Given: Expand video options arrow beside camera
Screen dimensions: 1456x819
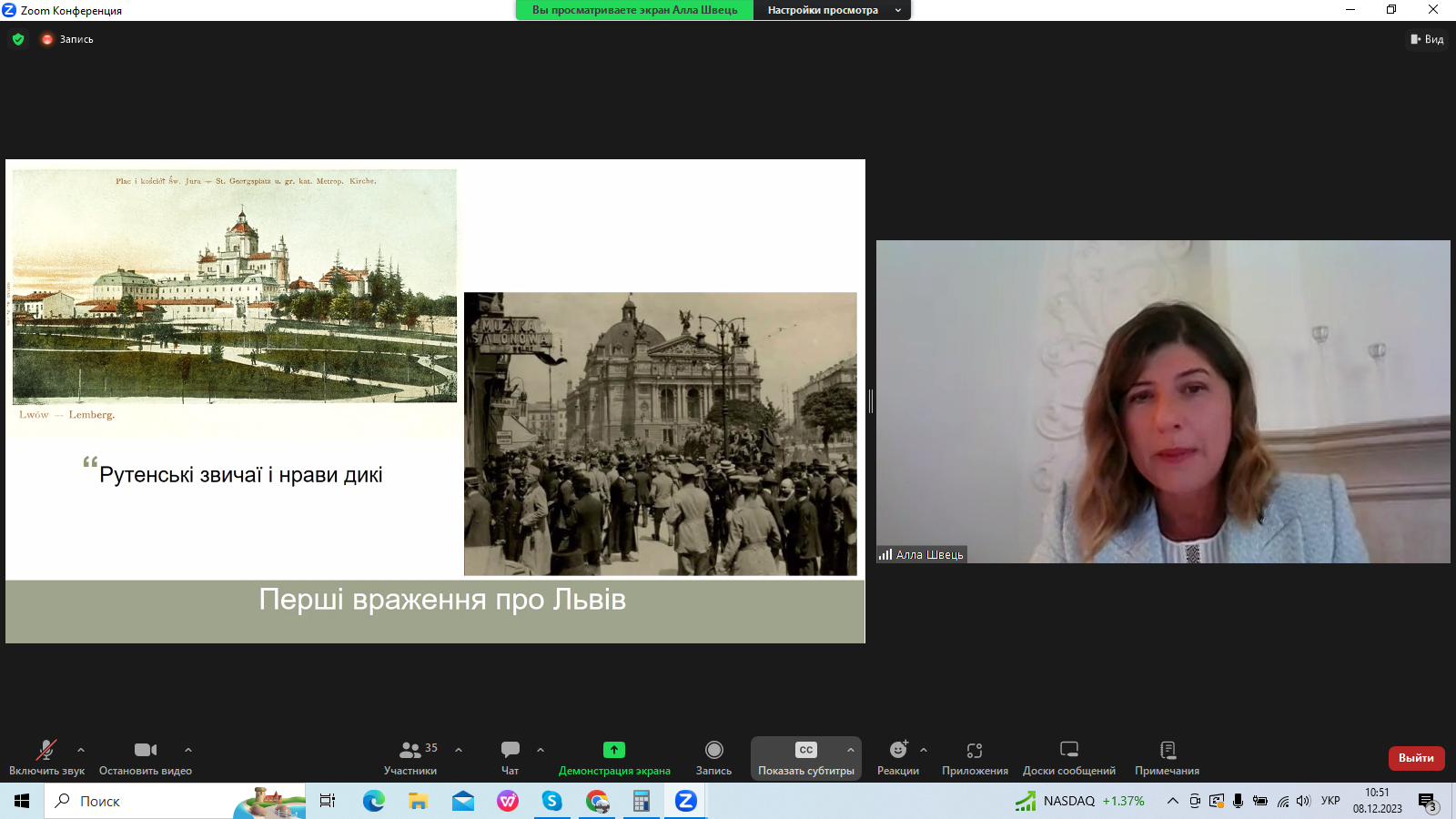Looking at the screenshot, I should tap(188, 750).
